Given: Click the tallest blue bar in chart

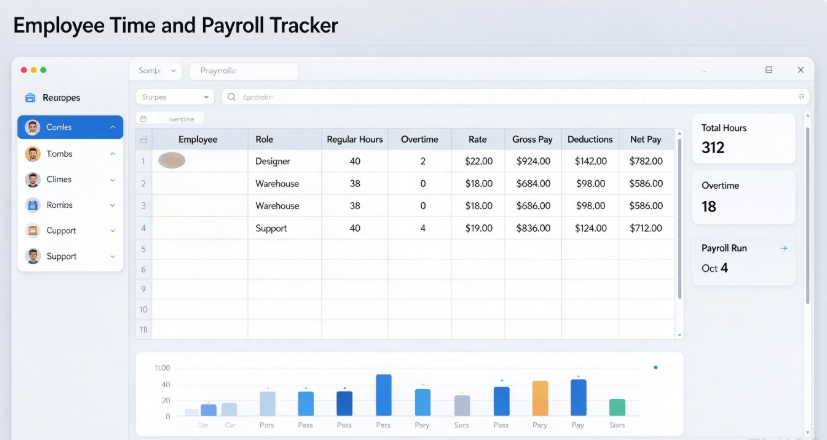Looking at the screenshot, I should pos(384,395).
